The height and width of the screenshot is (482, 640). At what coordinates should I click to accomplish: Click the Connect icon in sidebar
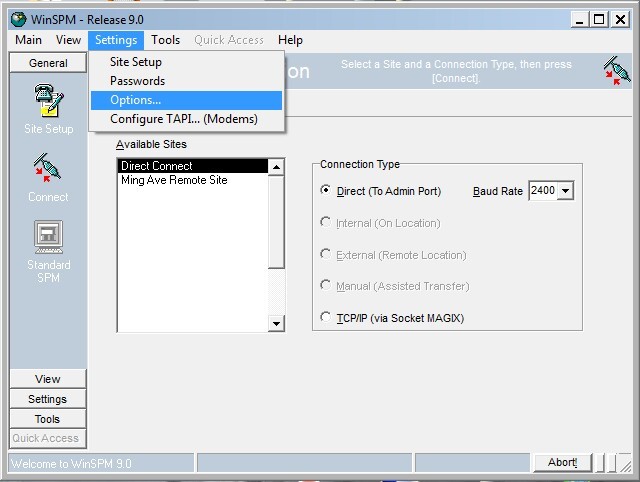[x=47, y=168]
